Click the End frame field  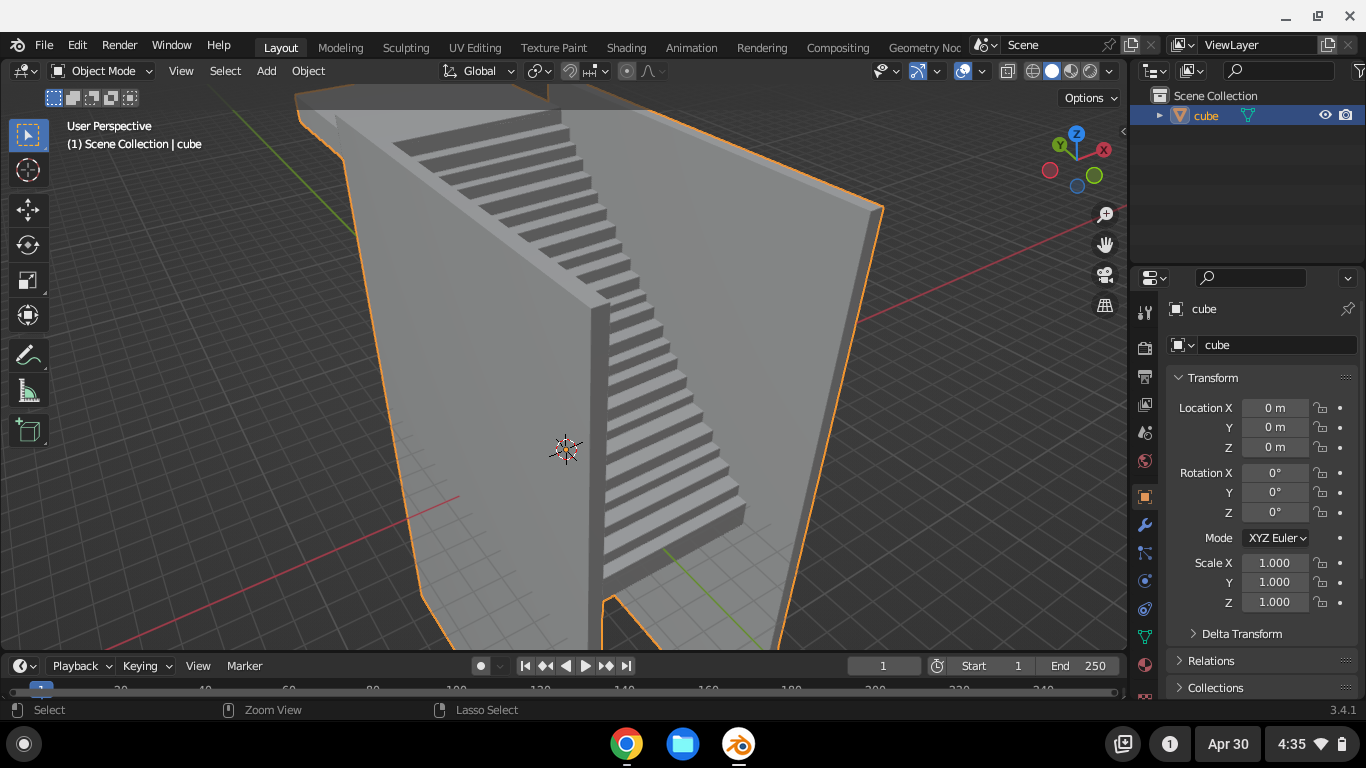(1078, 666)
